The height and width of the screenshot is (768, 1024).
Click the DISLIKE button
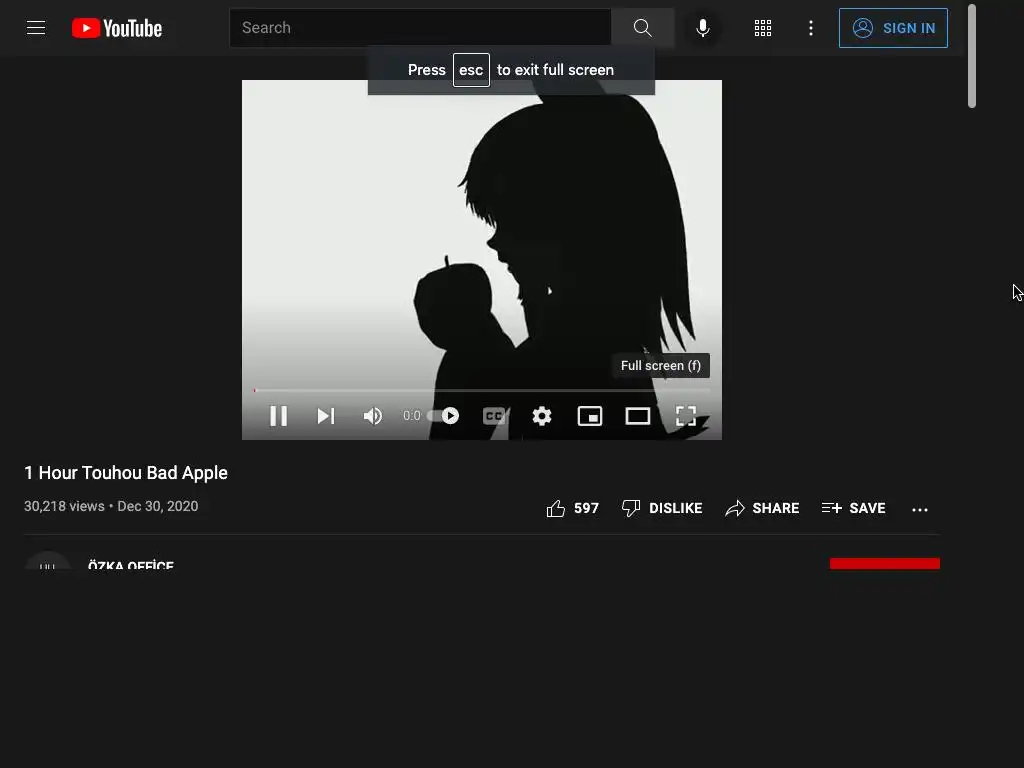pos(662,508)
